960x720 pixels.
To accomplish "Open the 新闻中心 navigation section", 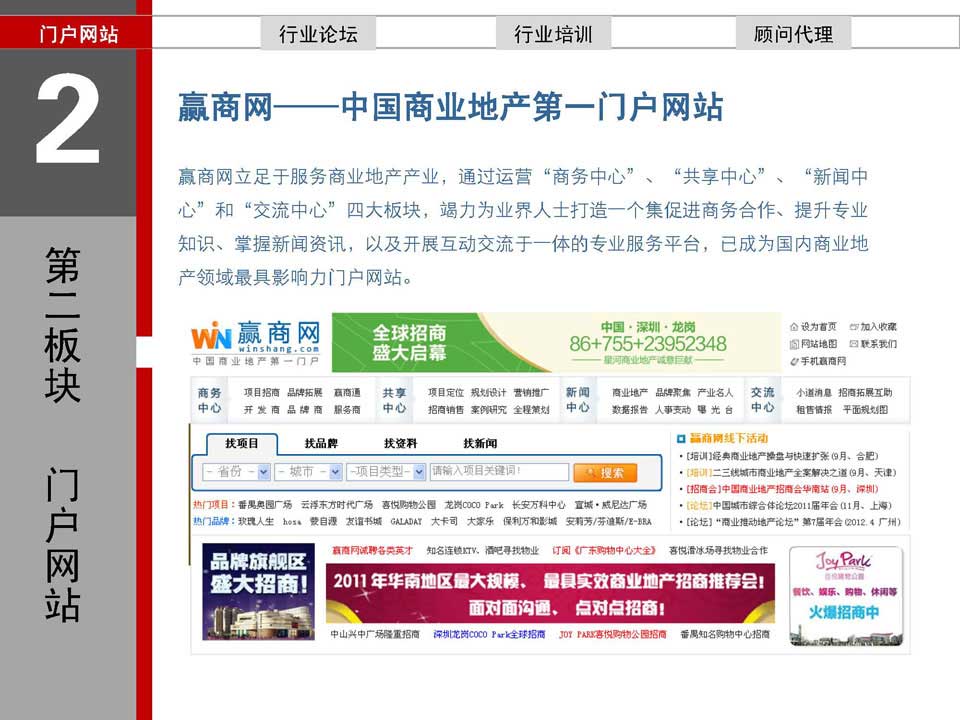I will [x=577, y=400].
